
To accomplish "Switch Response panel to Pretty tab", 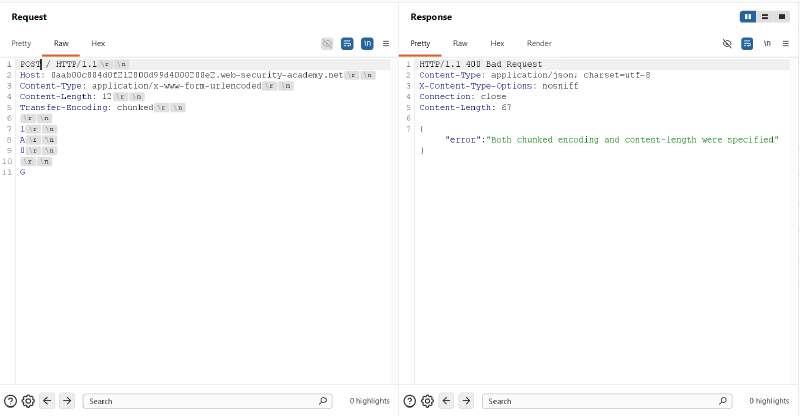I will coord(420,43).
